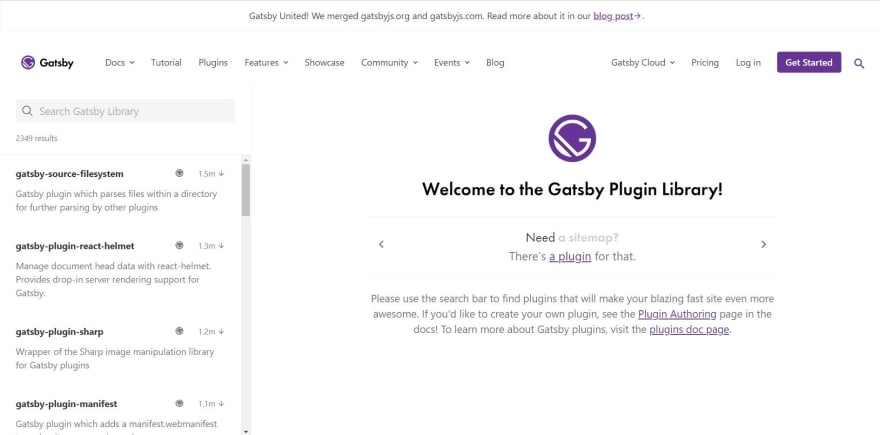Open the plugins doc page link
880x435 pixels.
pyautogui.click(x=689, y=329)
